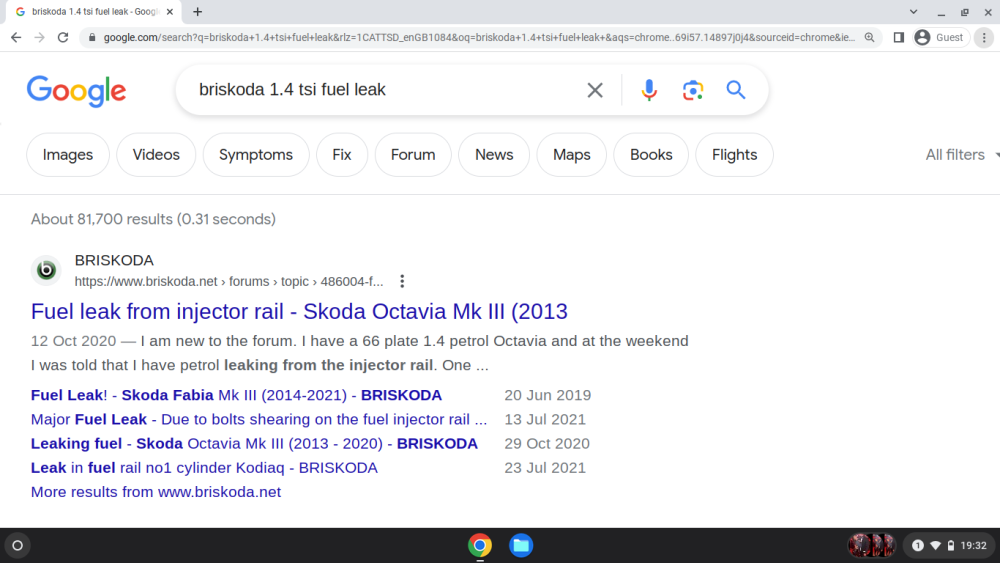Submit search with the magnifying glass icon
Viewport: 1000px width, 563px height.
pyautogui.click(x=736, y=90)
